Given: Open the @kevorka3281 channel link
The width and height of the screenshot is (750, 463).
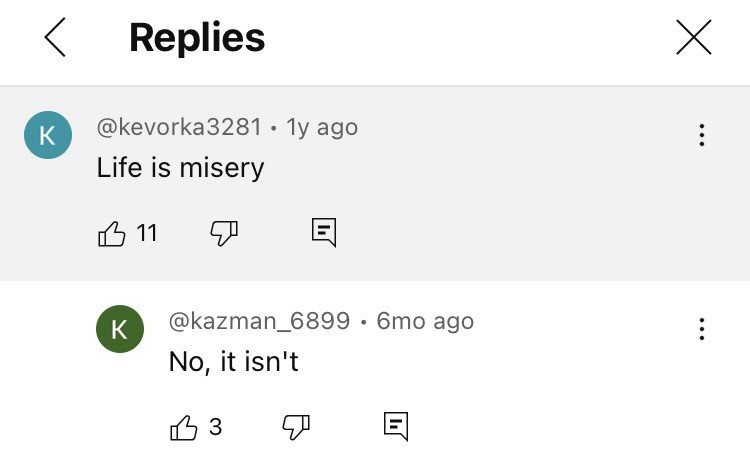Looking at the screenshot, I should click(x=179, y=127).
